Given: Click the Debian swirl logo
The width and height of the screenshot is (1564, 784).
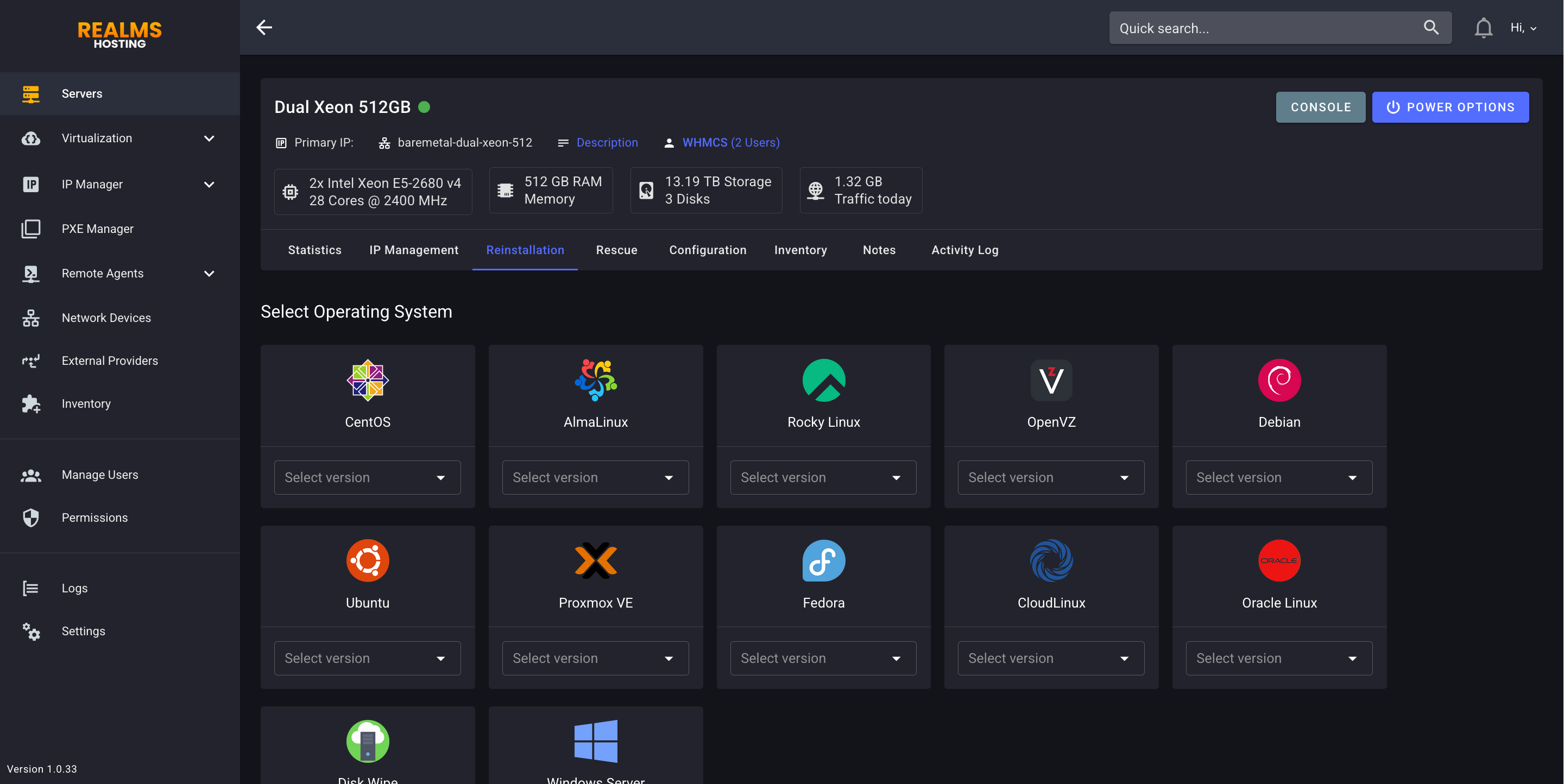Looking at the screenshot, I should point(1279,380).
